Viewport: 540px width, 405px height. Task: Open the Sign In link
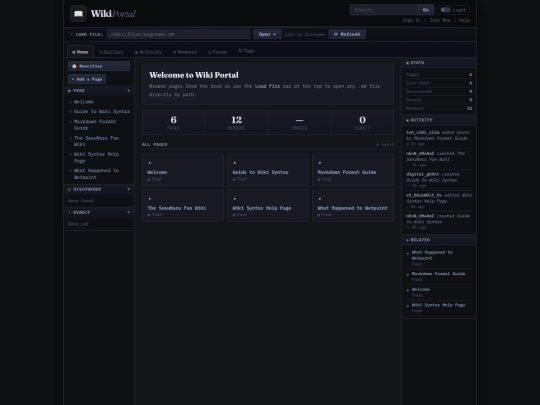[x=412, y=20]
